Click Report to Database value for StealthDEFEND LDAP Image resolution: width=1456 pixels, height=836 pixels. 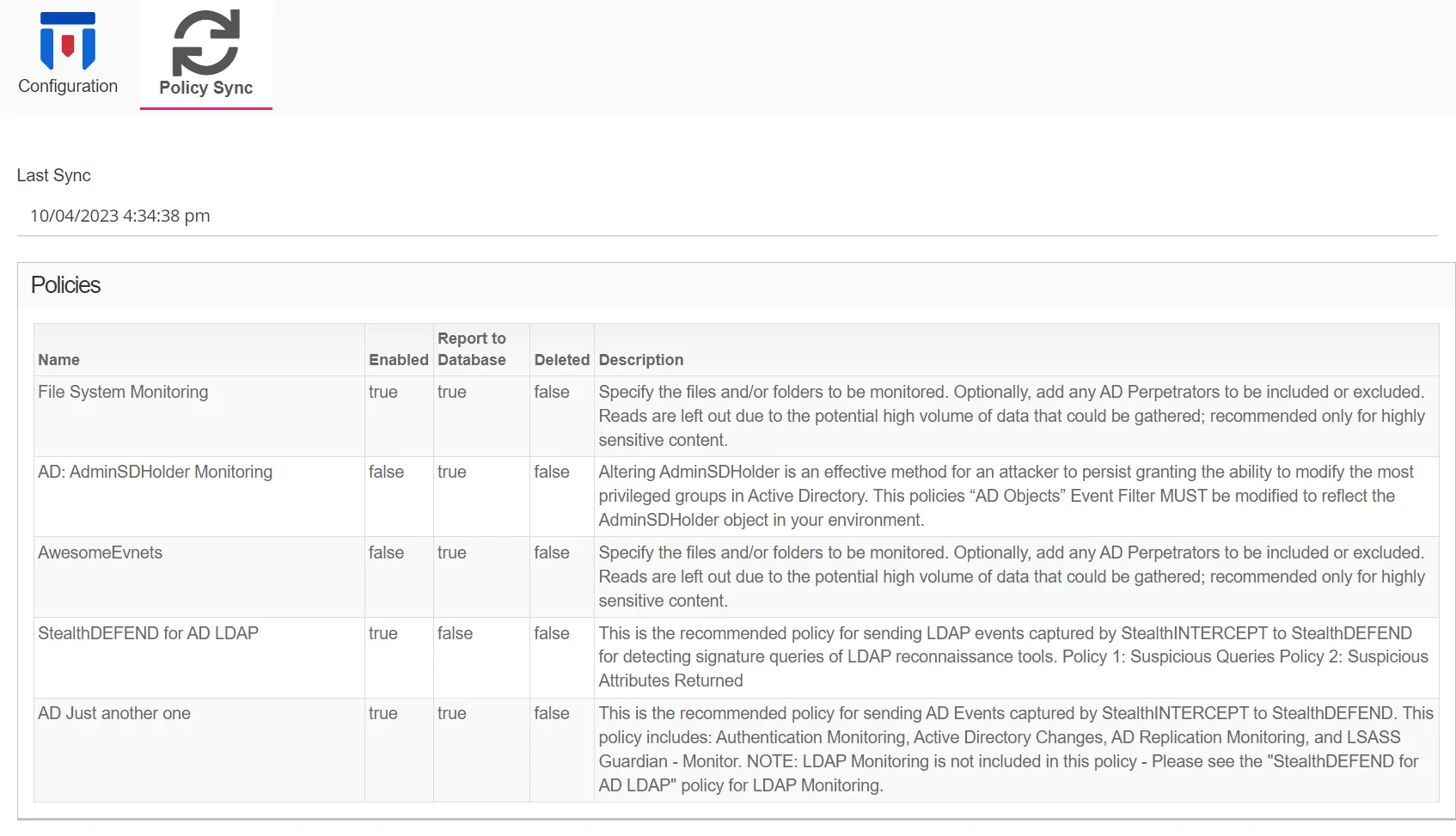pyautogui.click(x=456, y=633)
